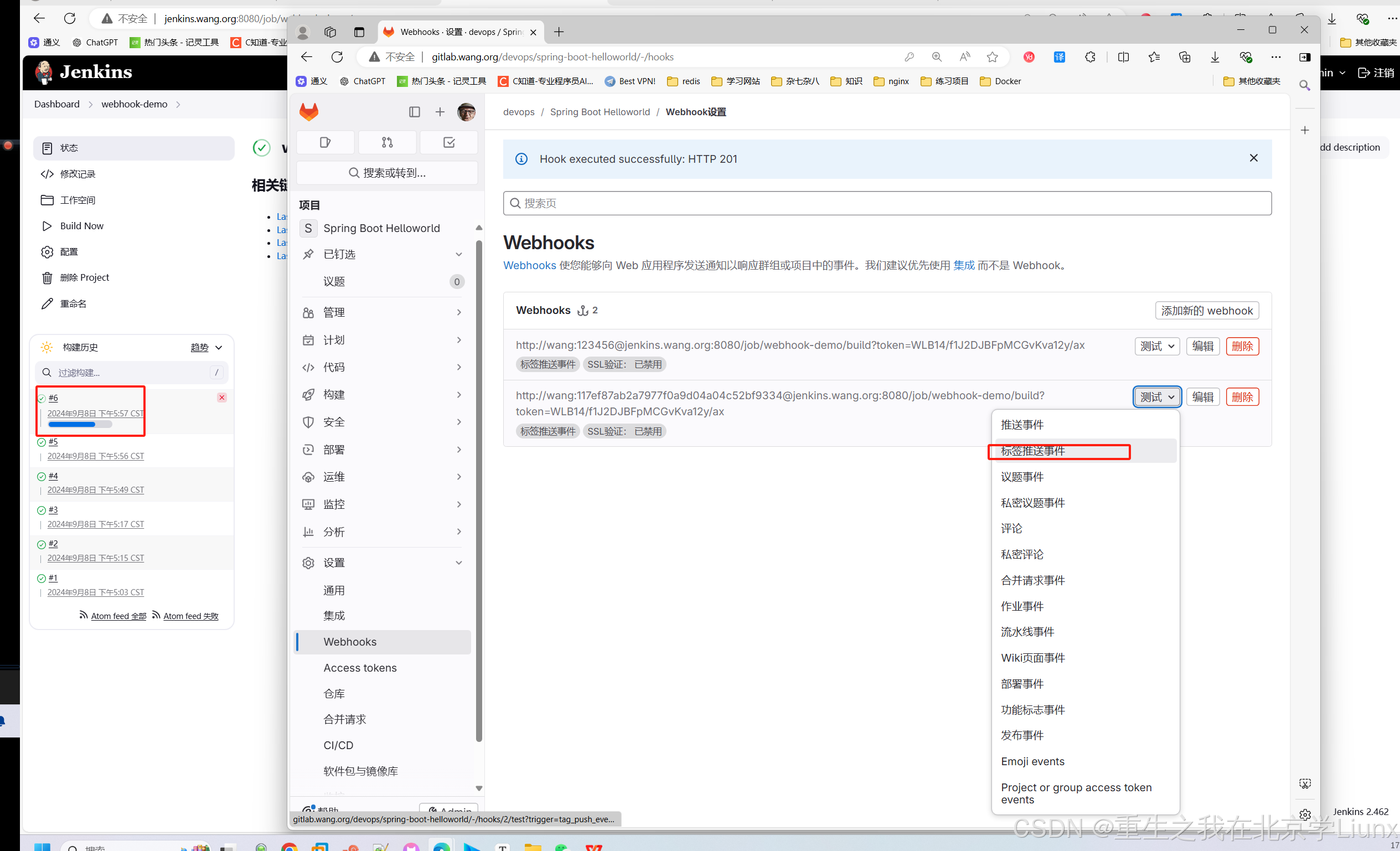Dismiss the Hook executed successfully alert
The width and height of the screenshot is (1400, 851).
1253,158
